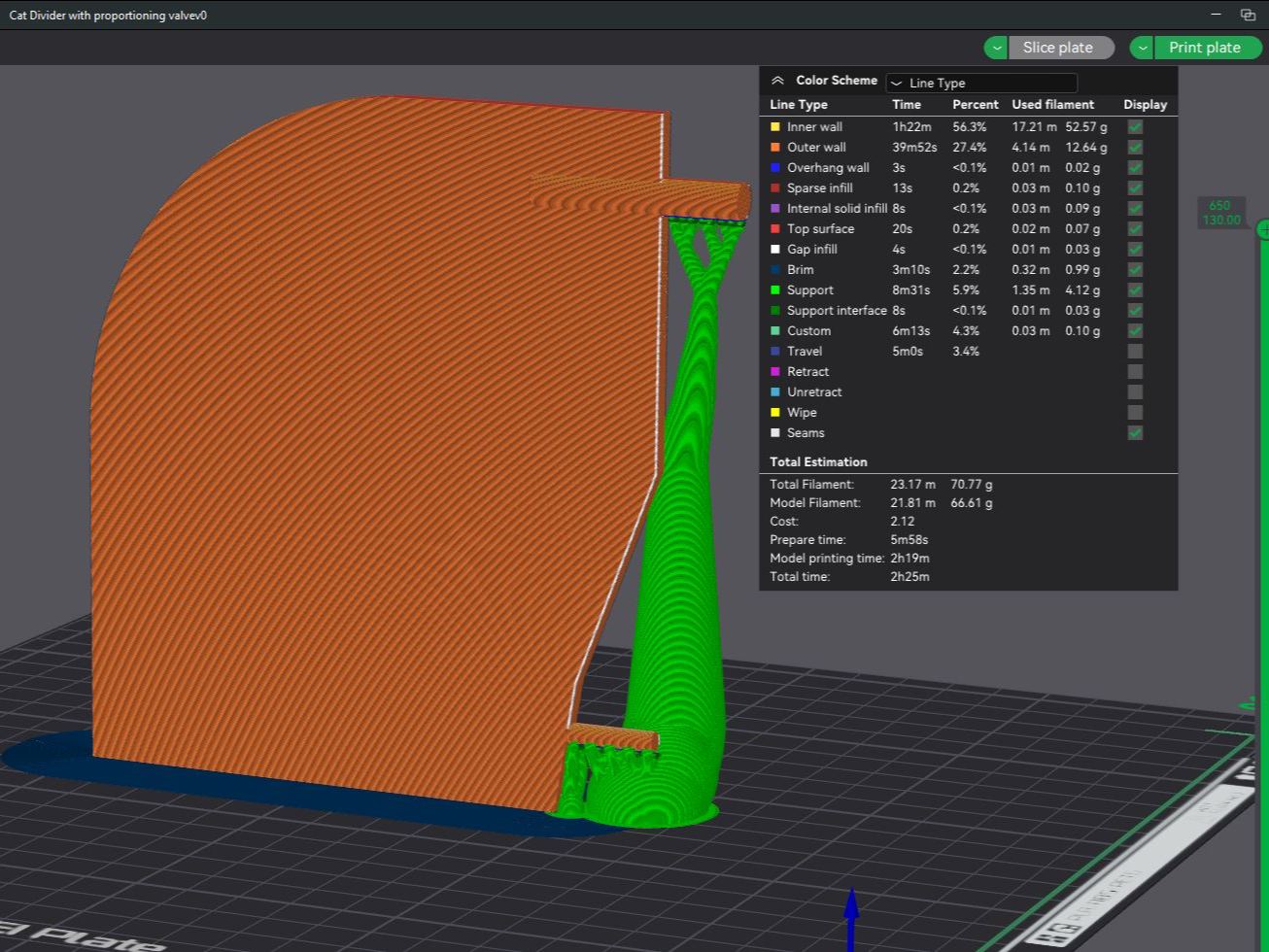Click the Inner wall yellow color swatch

775,127
